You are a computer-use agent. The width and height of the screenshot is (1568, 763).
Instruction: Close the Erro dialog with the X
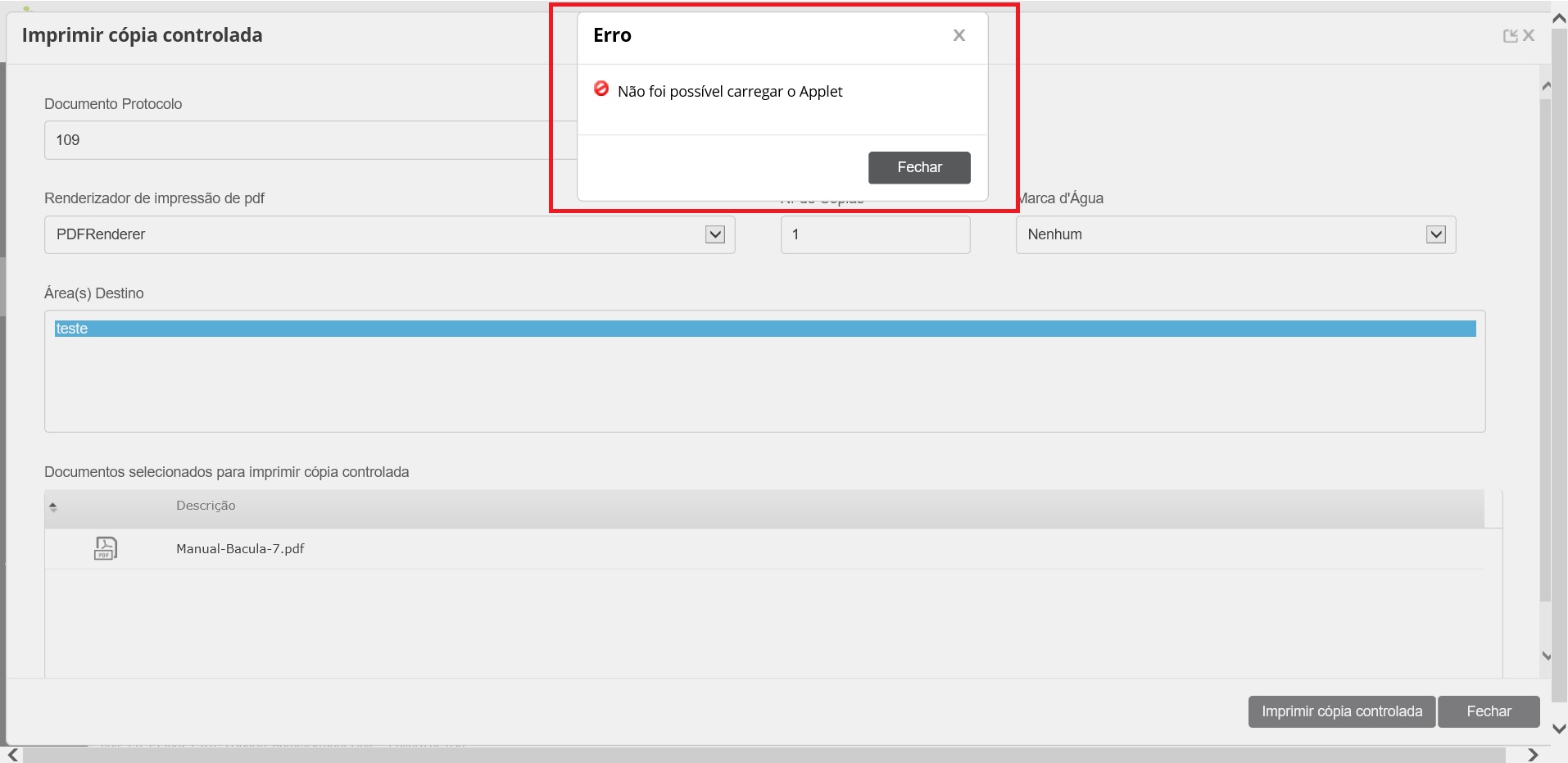958,35
